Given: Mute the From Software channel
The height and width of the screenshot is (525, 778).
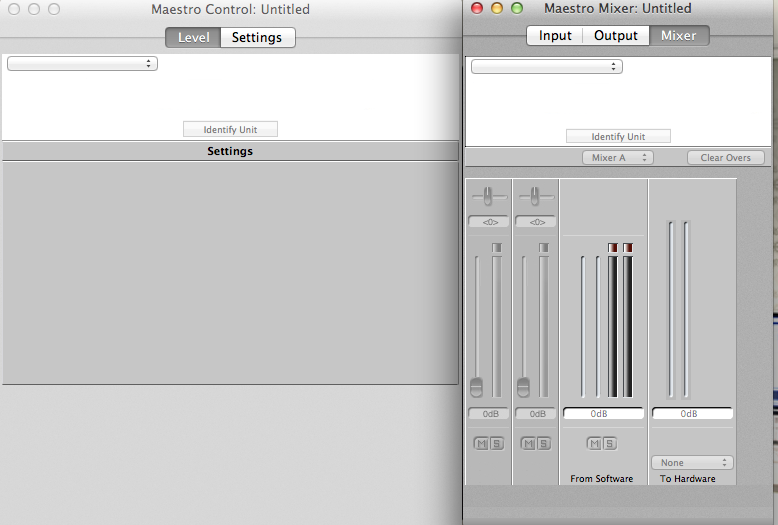Looking at the screenshot, I should (x=594, y=444).
